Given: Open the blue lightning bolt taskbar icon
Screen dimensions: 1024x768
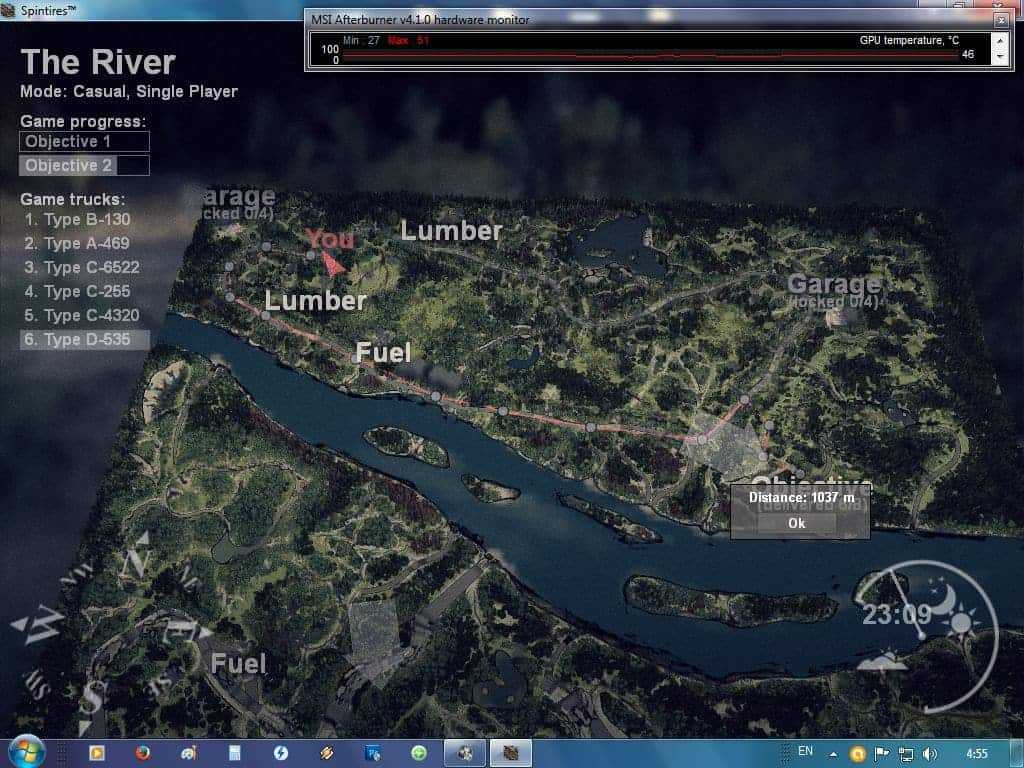Looking at the screenshot, I should (281, 753).
